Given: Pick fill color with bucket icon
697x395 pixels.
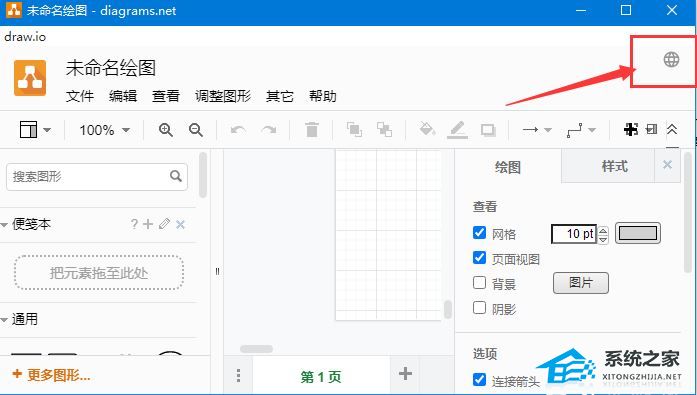Looking at the screenshot, I should tap(427, 130).
